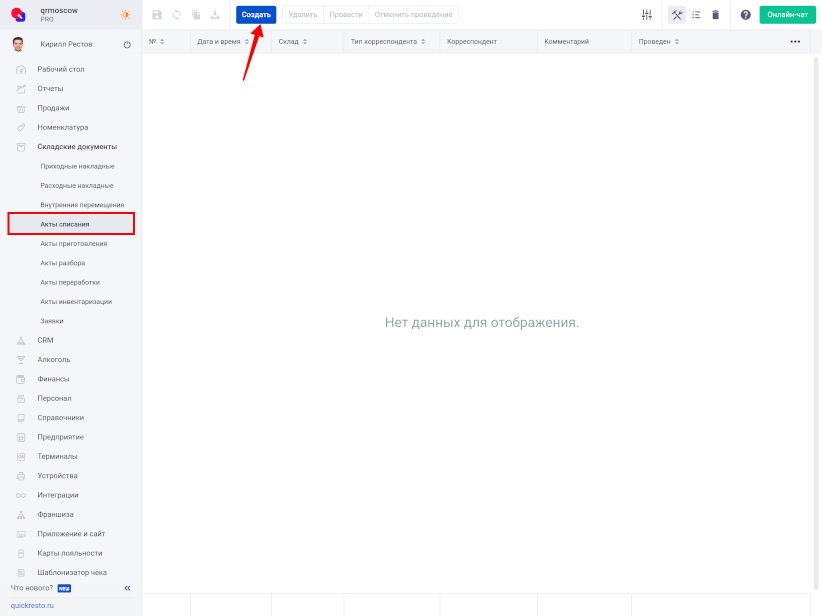This screenshot has height=616, width=822.
Task: Open Шаблонизатор чека menu item
Action: click(72, 573)
